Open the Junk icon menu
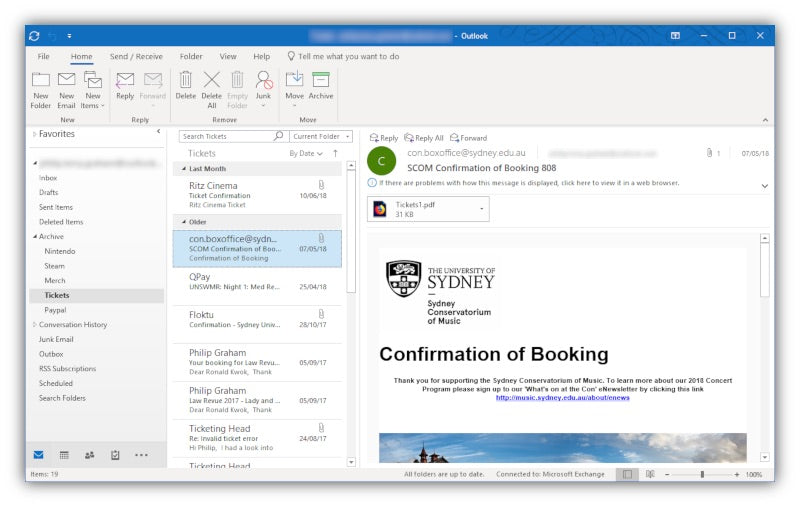Screen dimensions: 800x507 coord(263,86)
